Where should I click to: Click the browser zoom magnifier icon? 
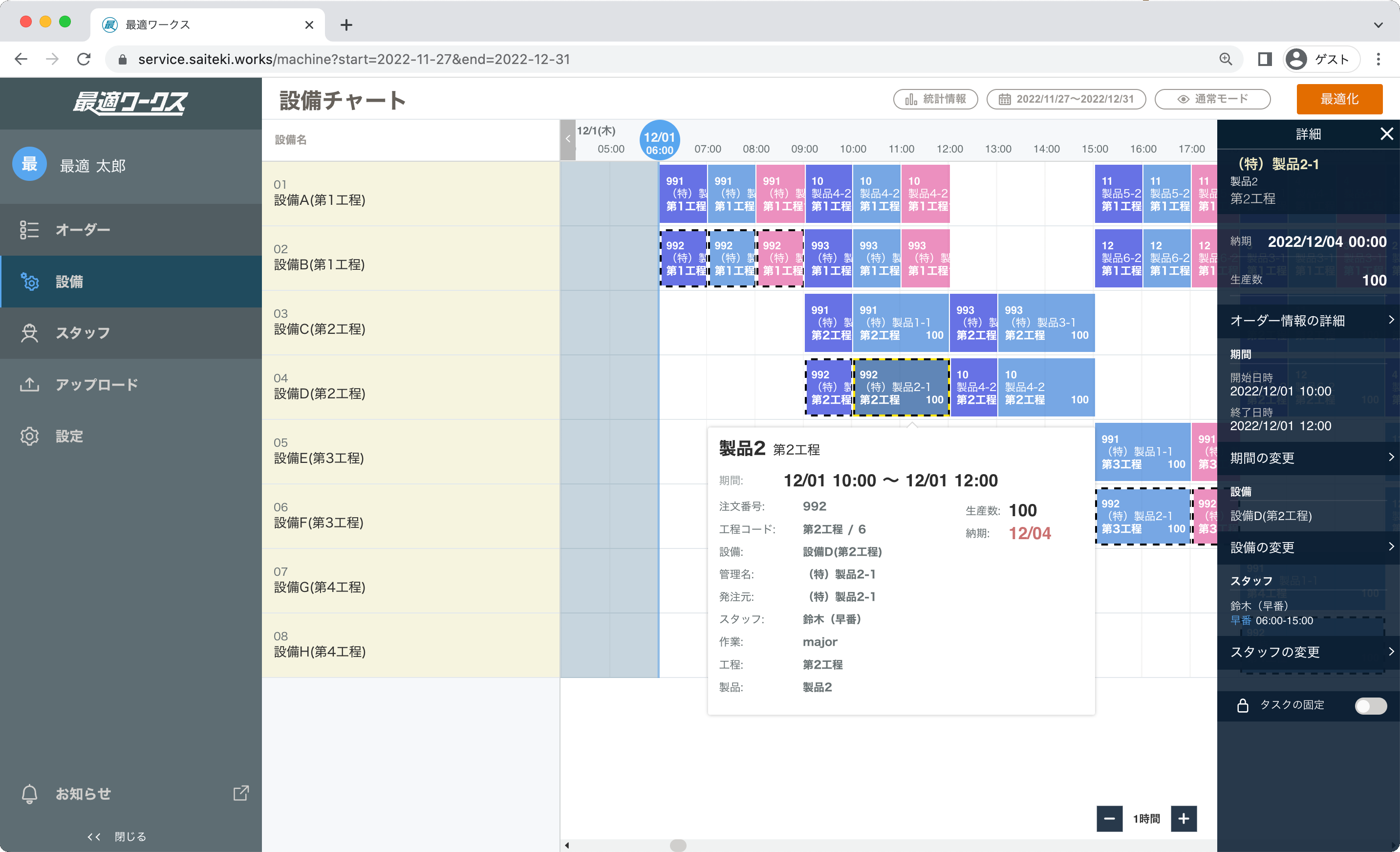1226,59
